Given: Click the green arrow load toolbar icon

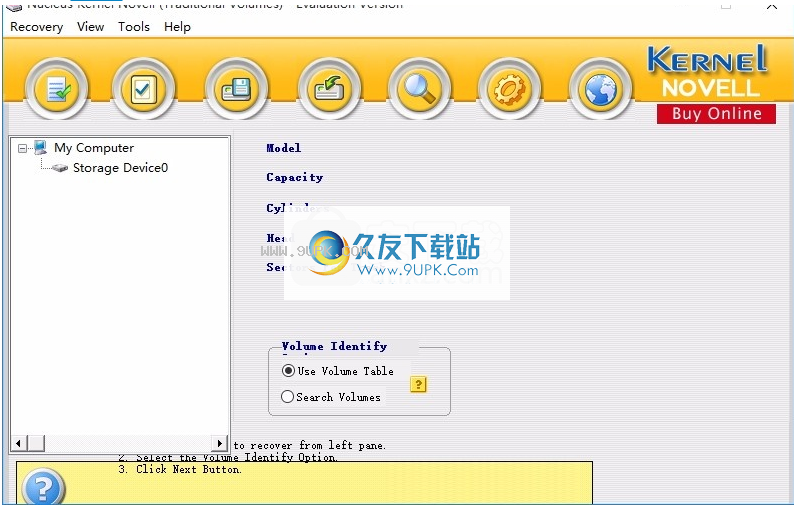Looking at the screenshot, I should coord(329,90).
